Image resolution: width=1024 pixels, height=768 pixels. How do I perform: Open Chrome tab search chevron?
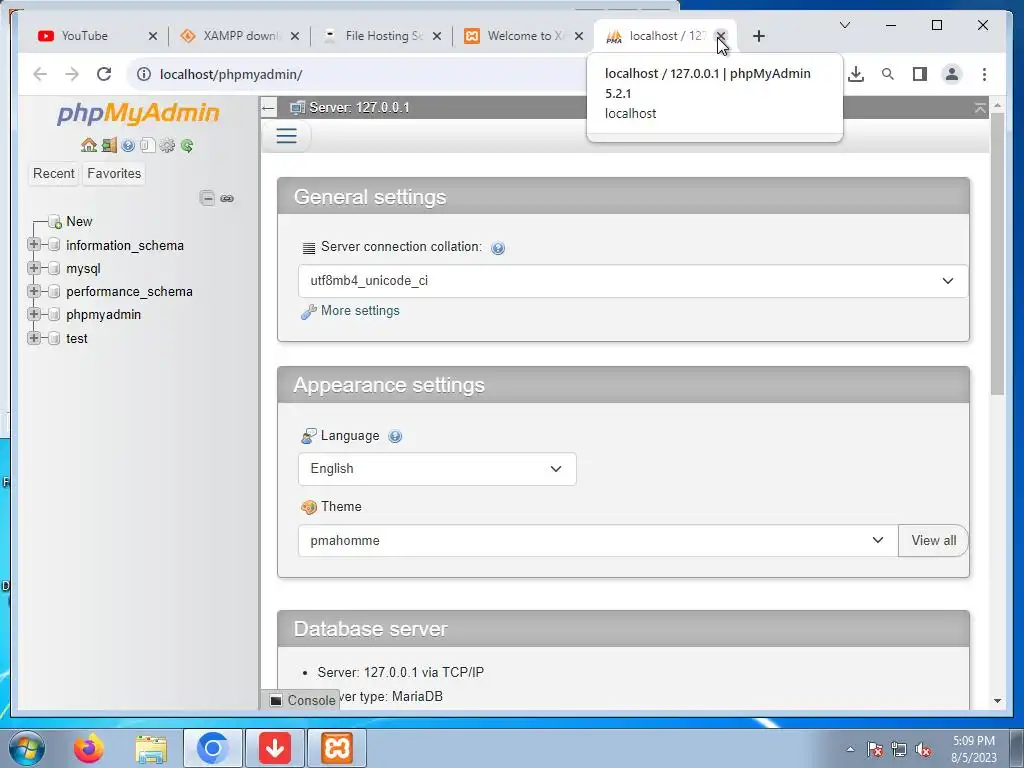844,25
